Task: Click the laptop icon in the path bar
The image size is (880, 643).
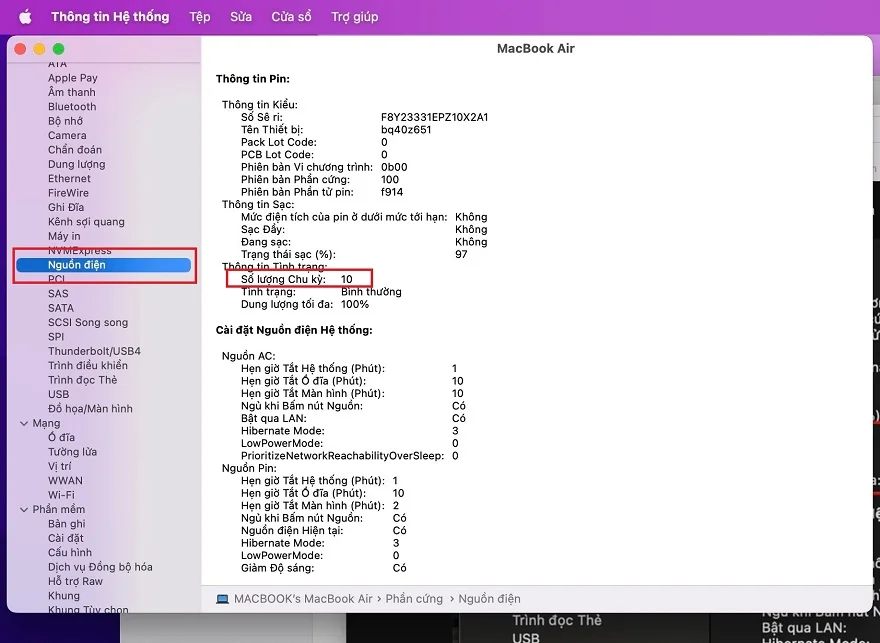Action: tap(222, 599)
